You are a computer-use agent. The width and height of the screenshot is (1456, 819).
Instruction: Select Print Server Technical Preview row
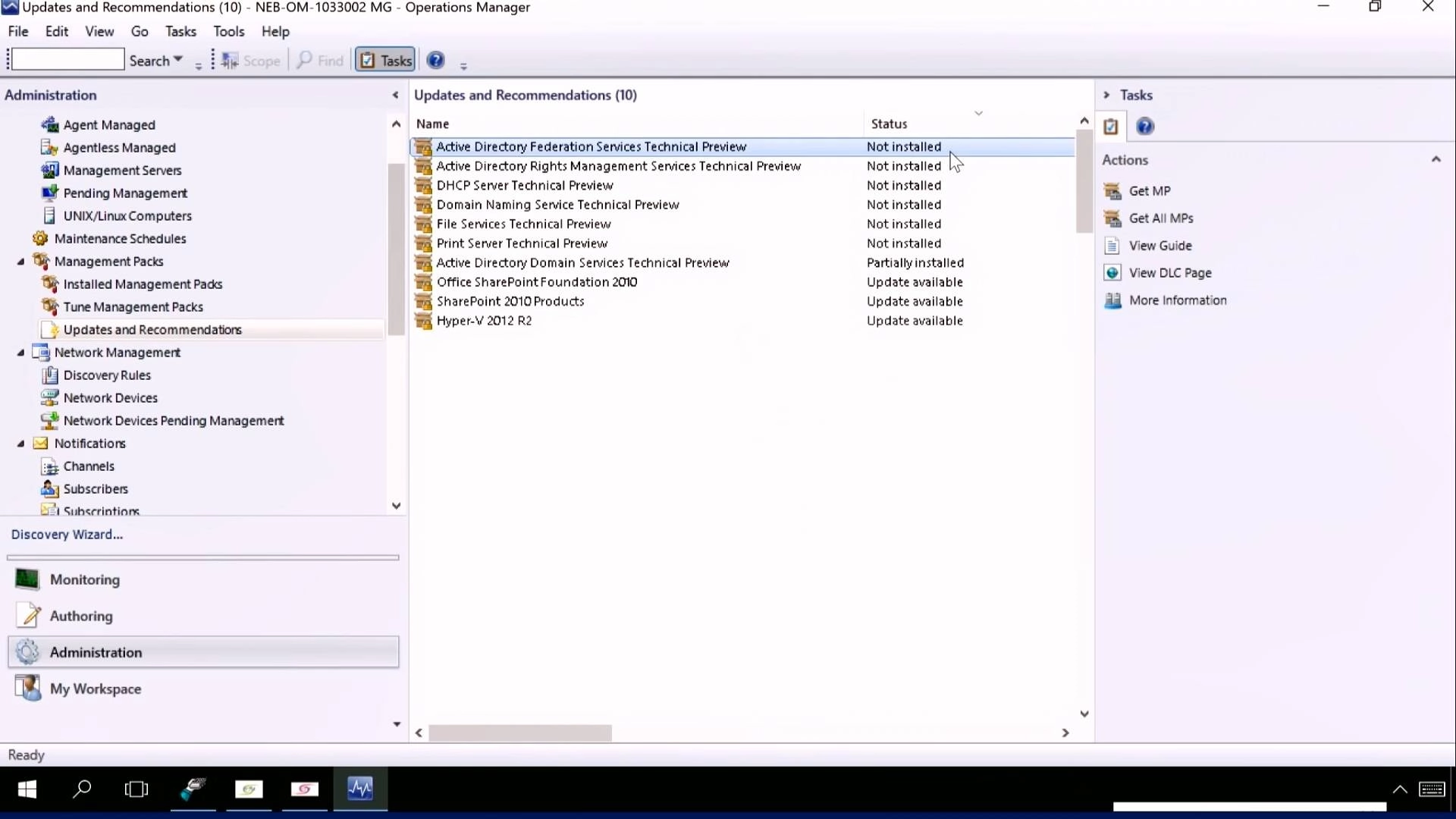[743, 243]
